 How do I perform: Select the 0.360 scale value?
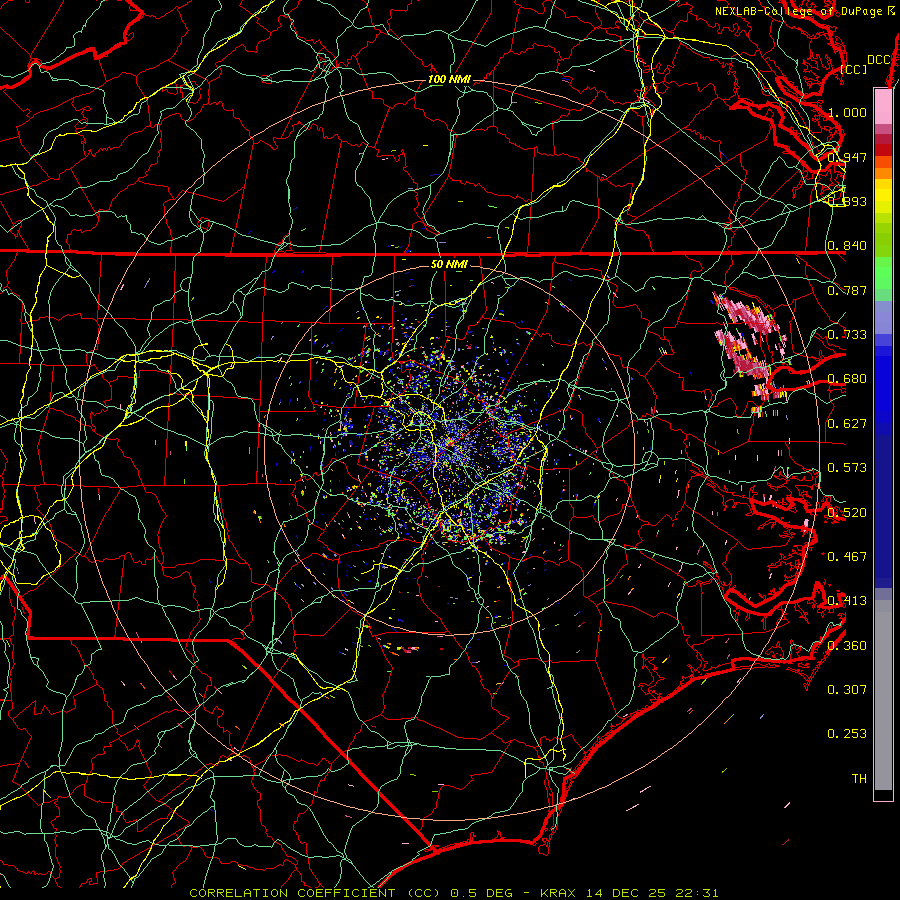(847, 645)
